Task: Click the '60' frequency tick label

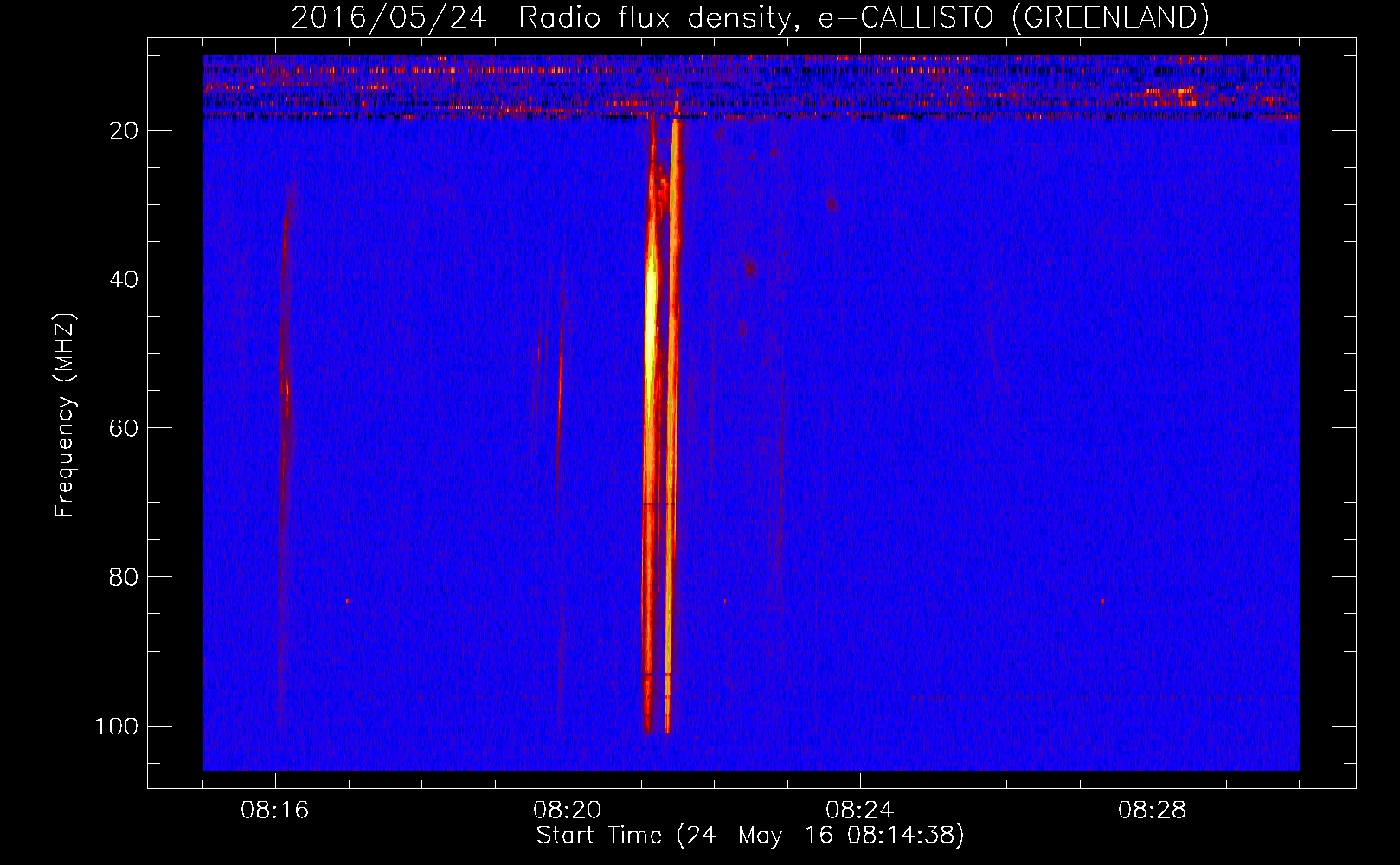Action: pyautogui.click(x=124, y=428)
